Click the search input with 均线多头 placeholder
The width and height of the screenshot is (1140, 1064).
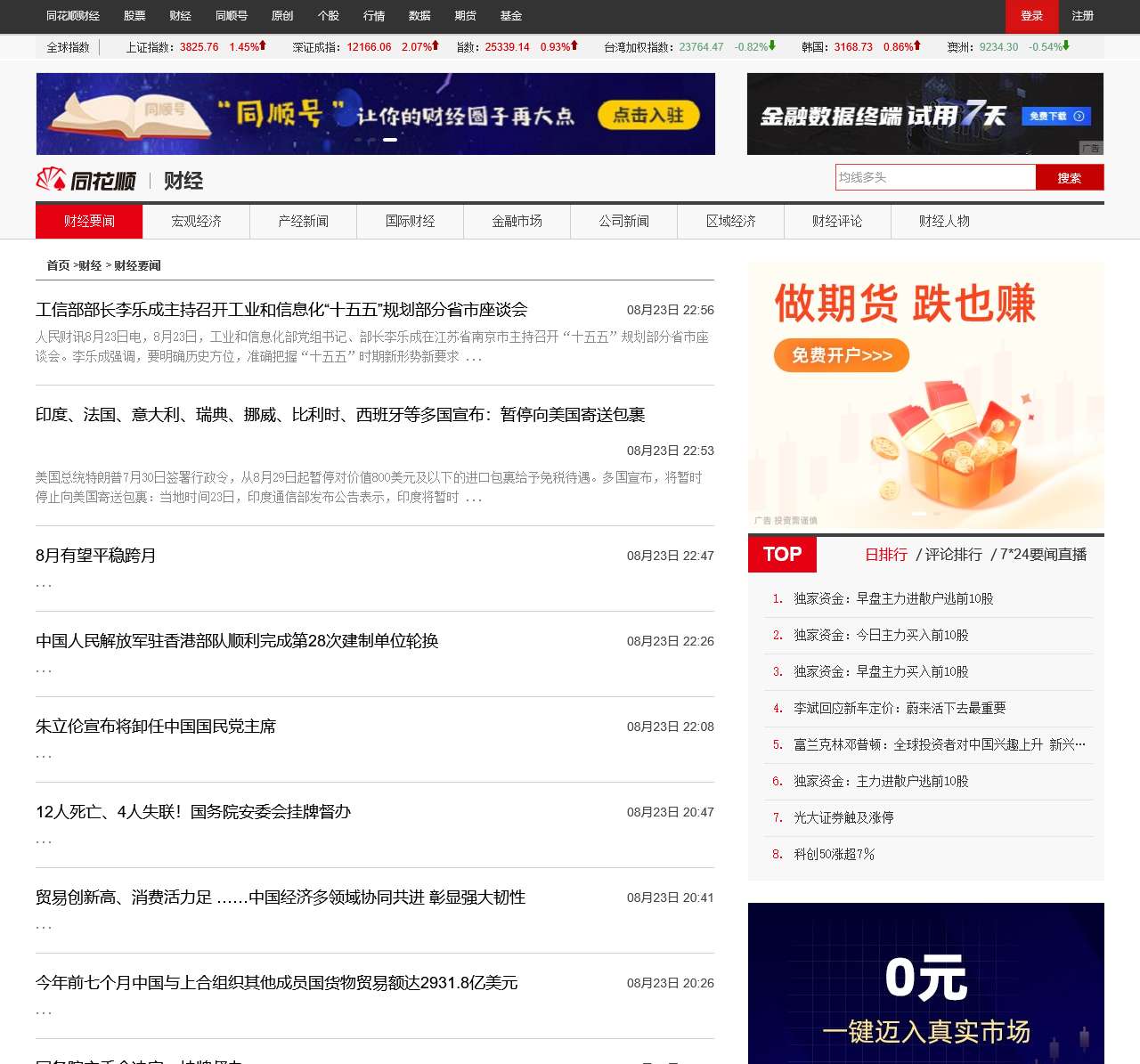point(935,177)
